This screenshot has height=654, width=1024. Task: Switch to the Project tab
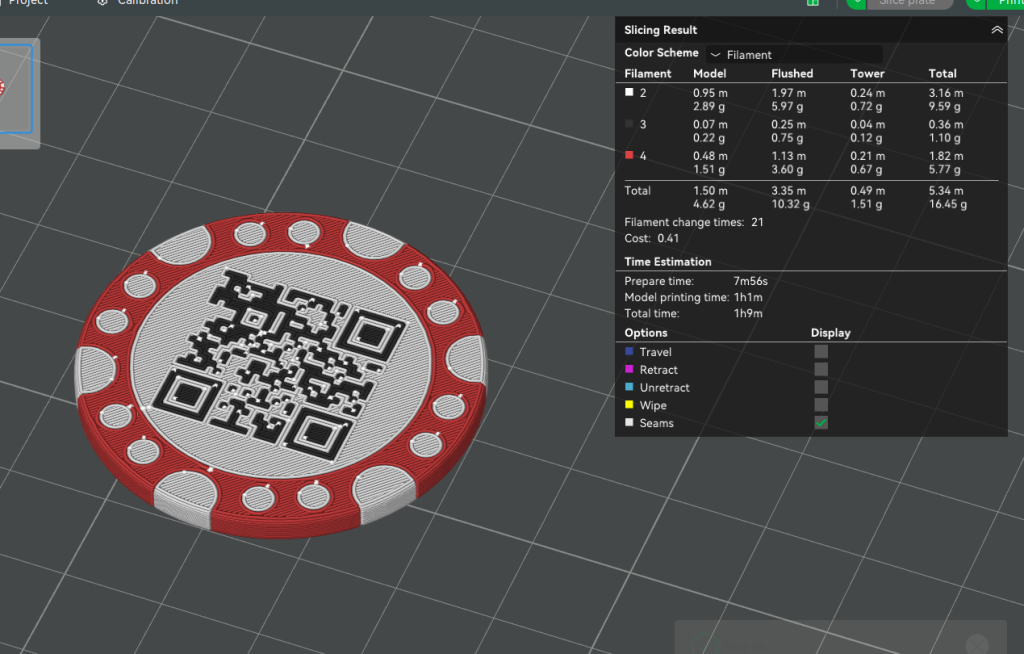point(28,3)
